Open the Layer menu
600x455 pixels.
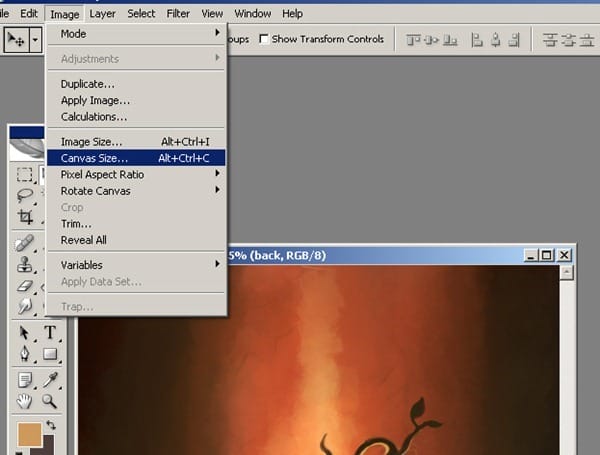(x=102, y=14)
